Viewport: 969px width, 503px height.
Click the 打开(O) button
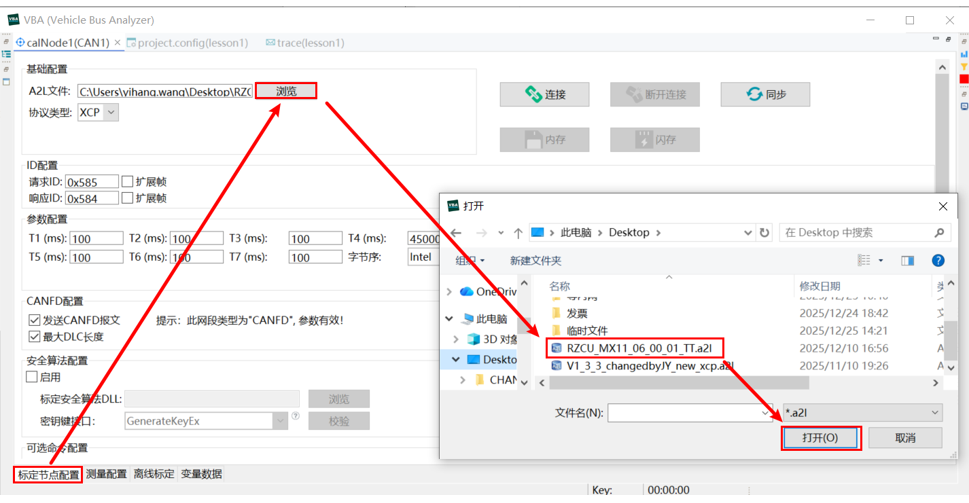pos(820,437)
